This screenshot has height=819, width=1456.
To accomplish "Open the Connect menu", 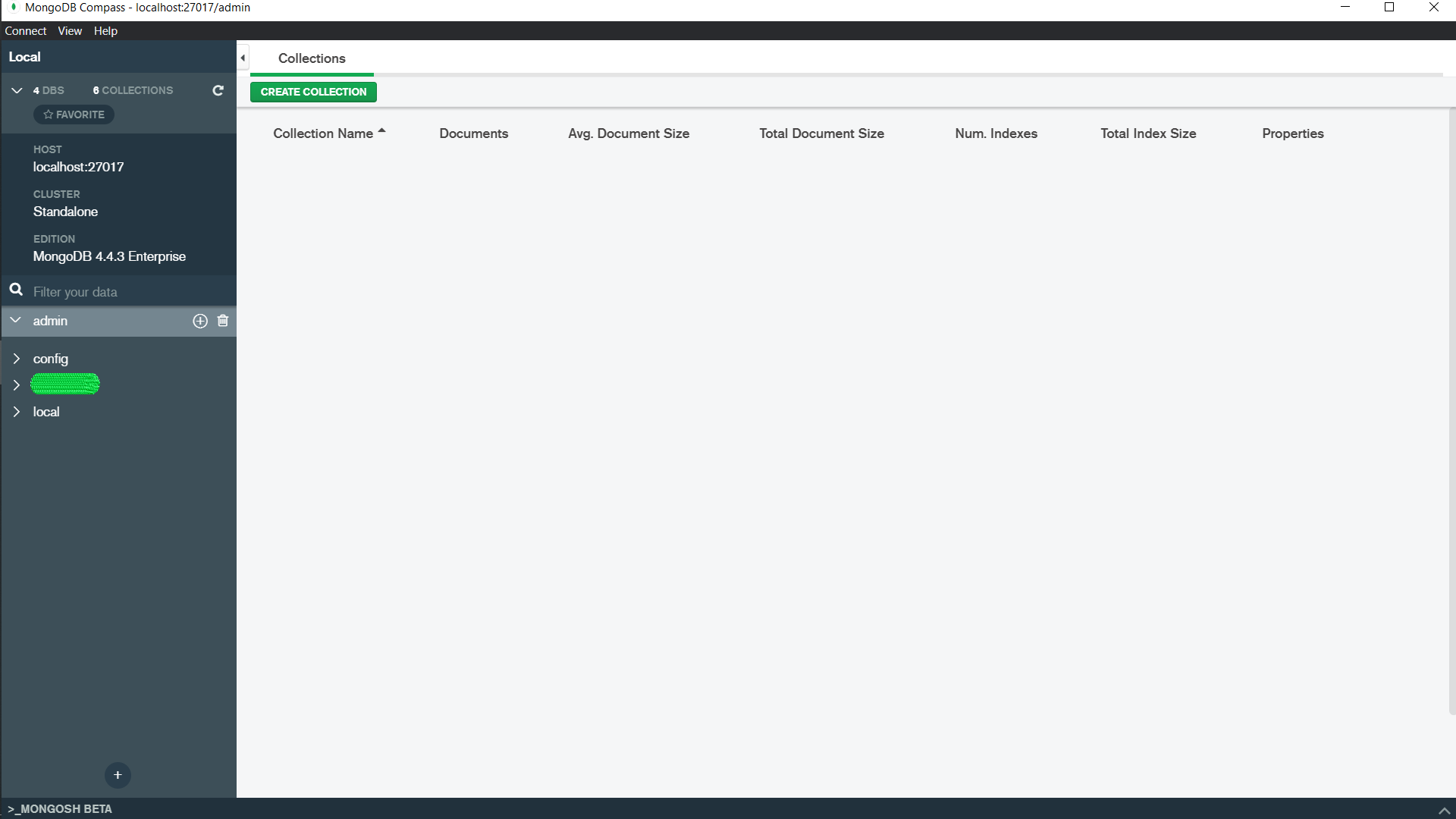I will click(25, 30).
